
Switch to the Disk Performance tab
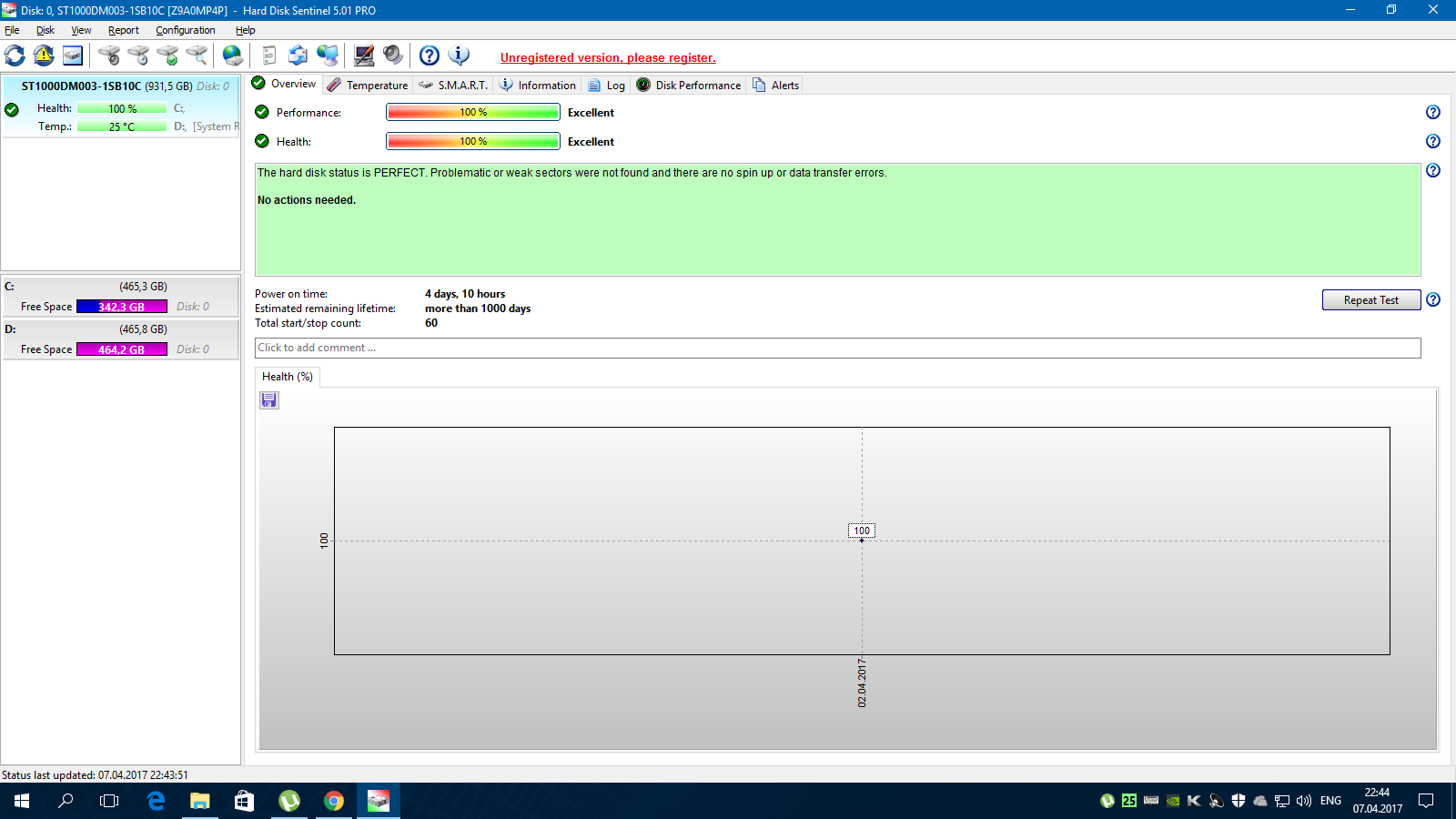coord(689,85)
